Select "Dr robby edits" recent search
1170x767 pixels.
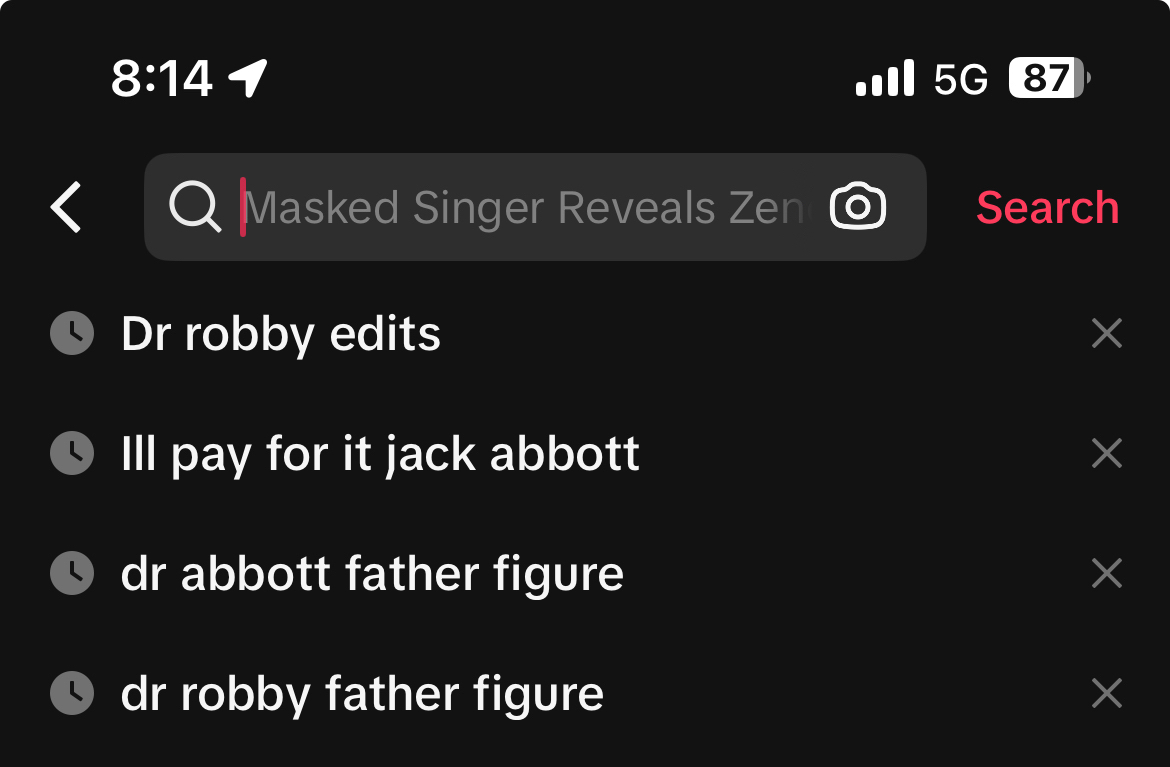(x=281, y=334)
